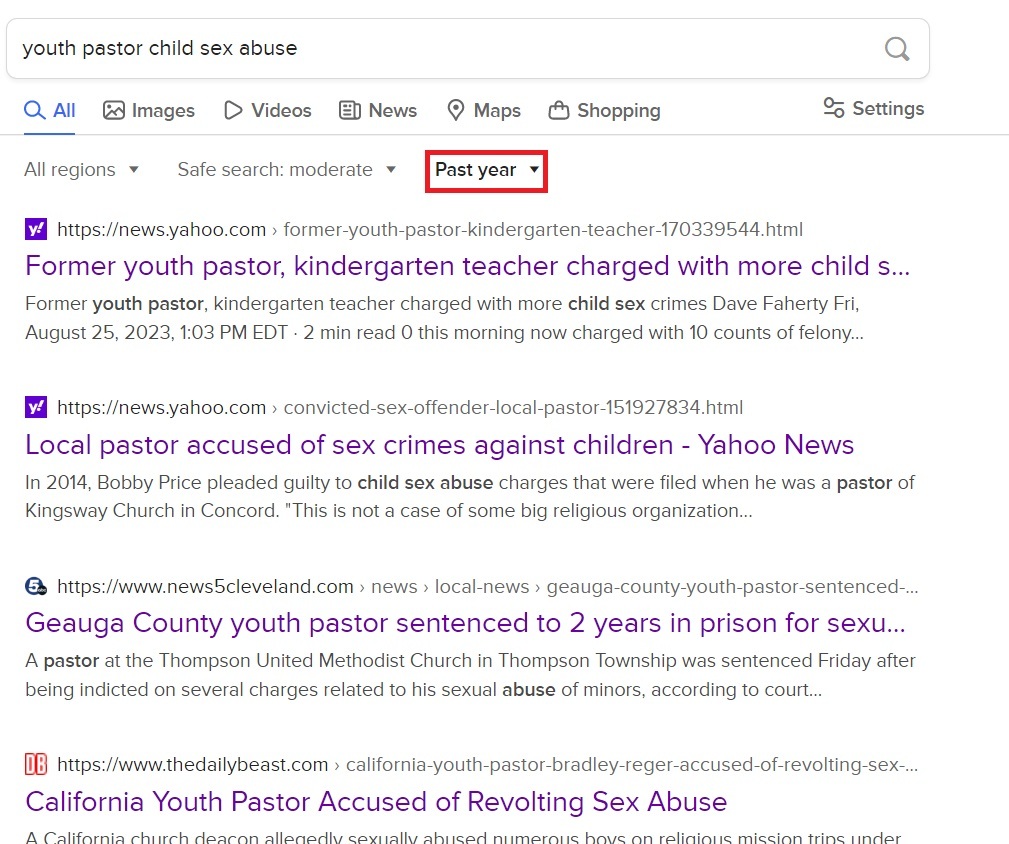Click the Yahoo favicon on first result

36,229
